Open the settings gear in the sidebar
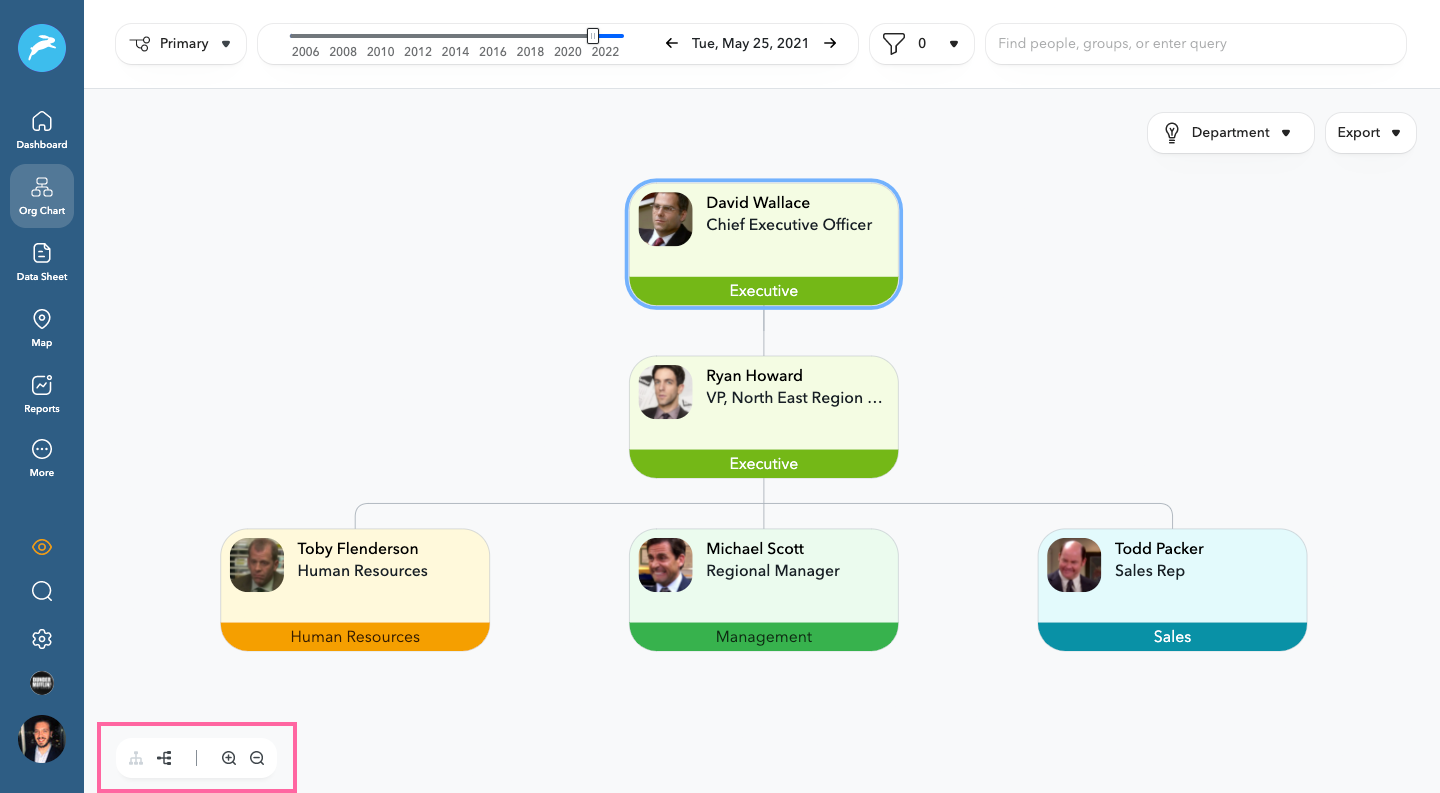This screenshot has height=793, width=1440. click(41, 638)
